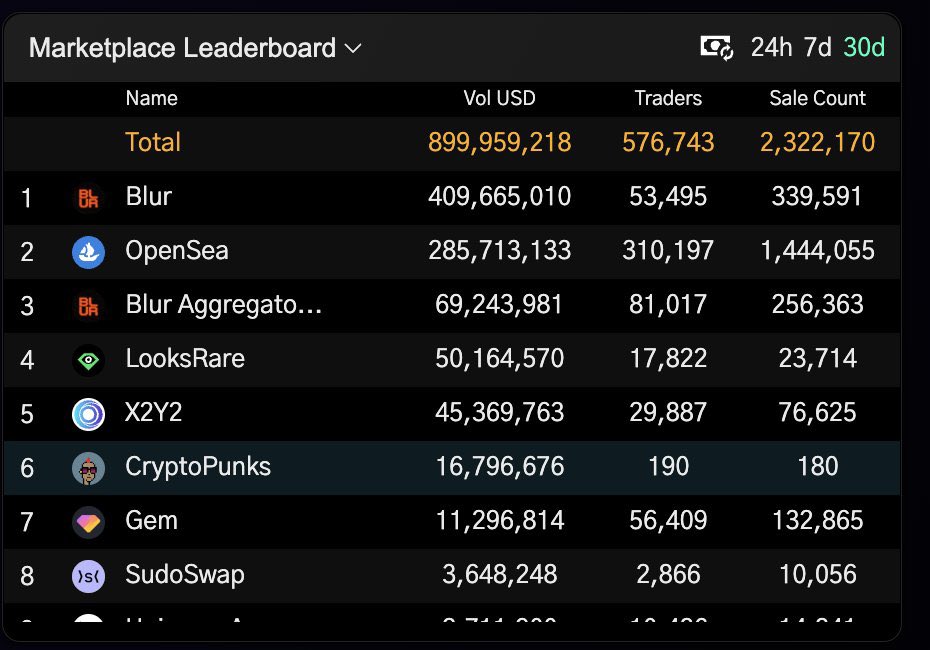Open the Marketplace Leaderboard dropdown chevron

353,49
